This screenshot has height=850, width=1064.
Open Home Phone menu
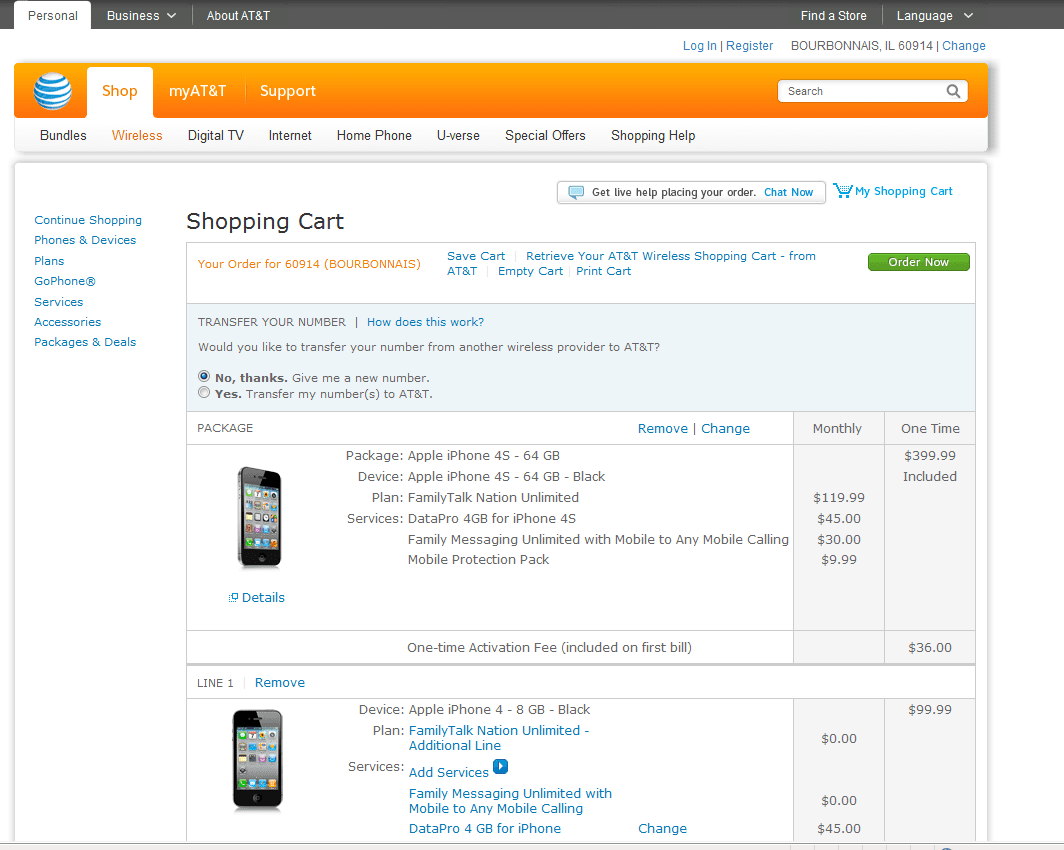coord(374,135)
